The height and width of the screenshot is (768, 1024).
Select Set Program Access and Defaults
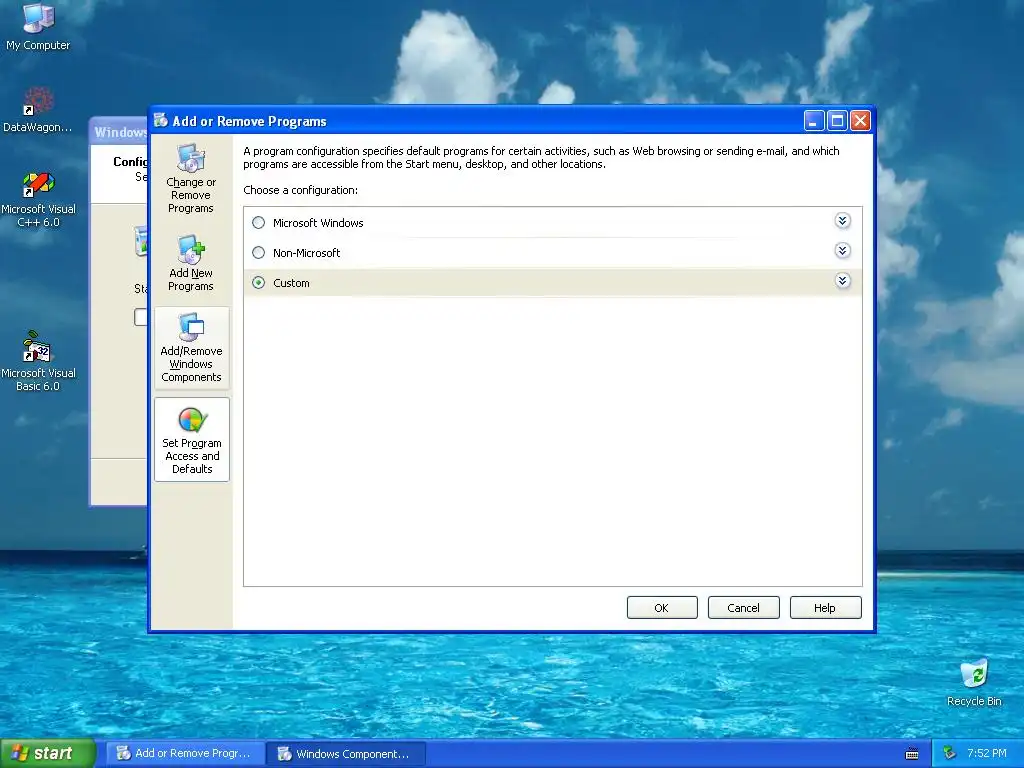point(192,440)
